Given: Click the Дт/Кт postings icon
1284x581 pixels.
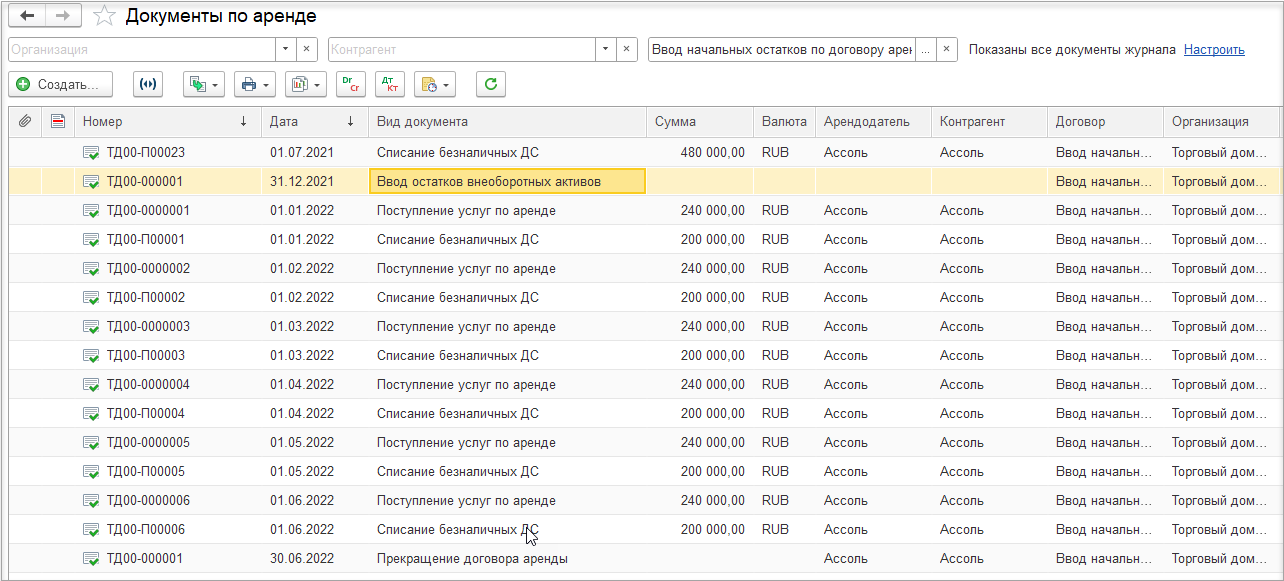Looking at the screenshot, I should (x=390, y=85).
